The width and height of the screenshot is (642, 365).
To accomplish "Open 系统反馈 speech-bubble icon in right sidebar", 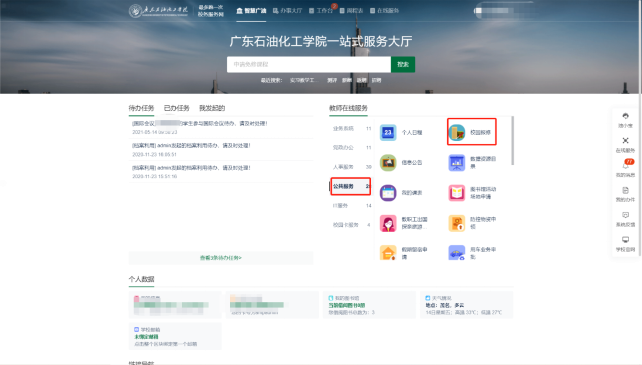I will [625, 215].
